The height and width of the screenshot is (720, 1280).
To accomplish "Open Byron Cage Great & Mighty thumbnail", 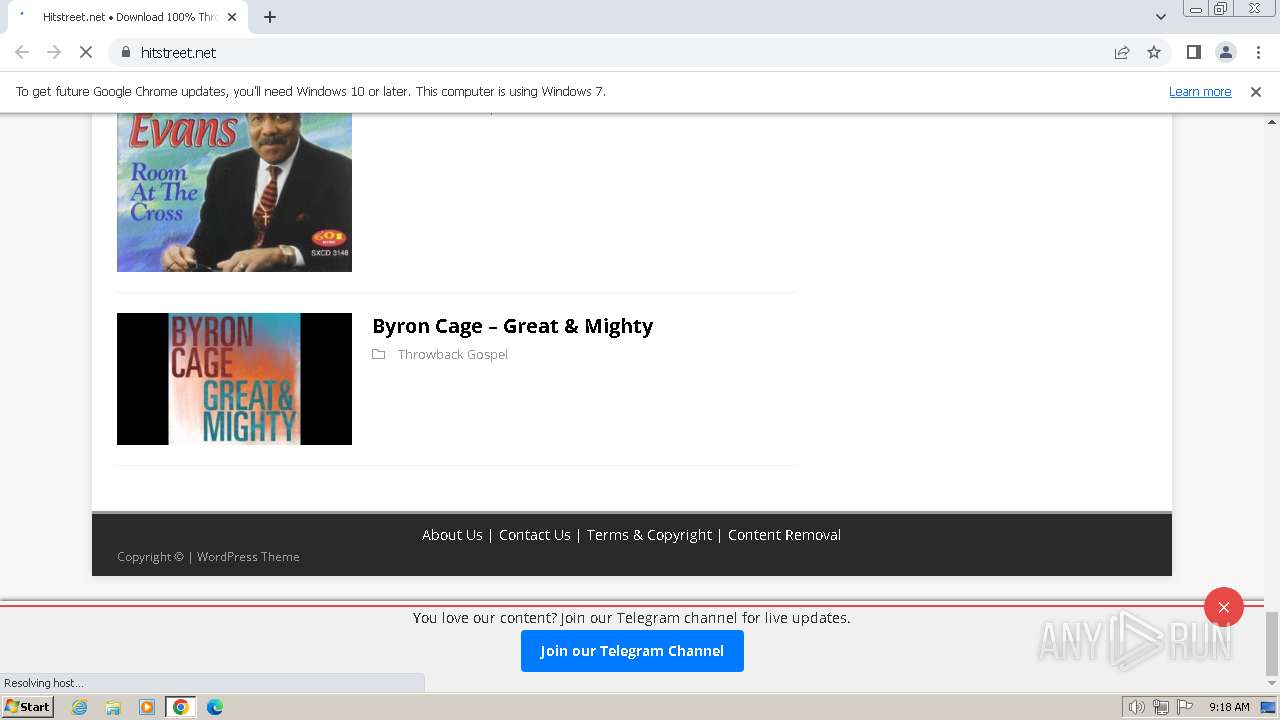I will (x=234, y=379).
